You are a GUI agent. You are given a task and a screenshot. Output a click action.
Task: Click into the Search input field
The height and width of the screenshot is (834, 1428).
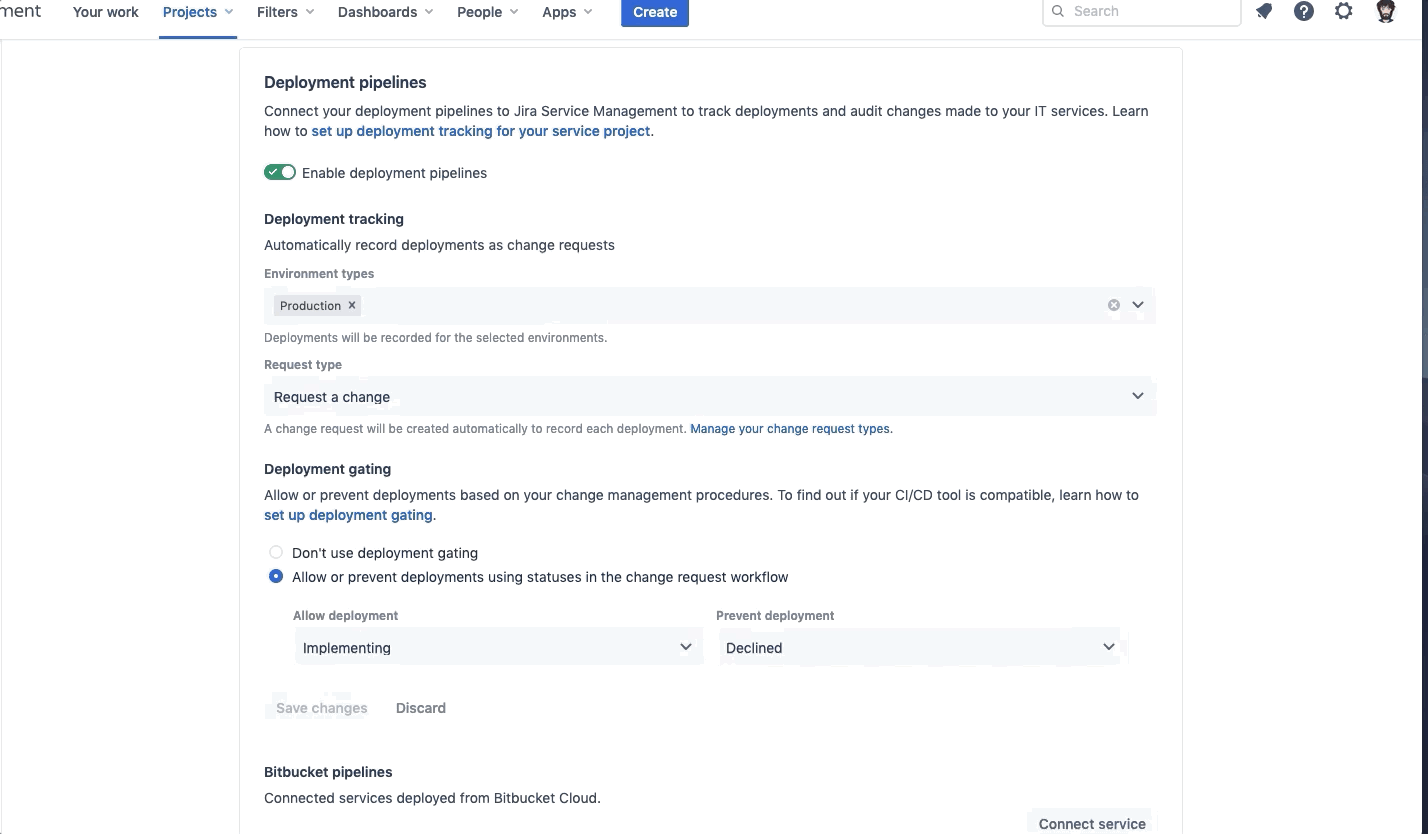pyautogui.click(x=1150, y=12)
